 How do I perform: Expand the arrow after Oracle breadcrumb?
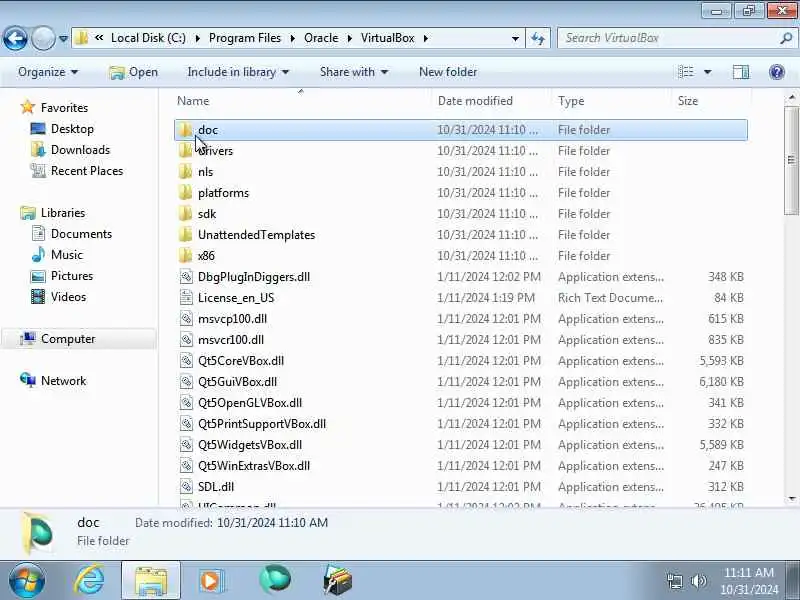(350, 38)
